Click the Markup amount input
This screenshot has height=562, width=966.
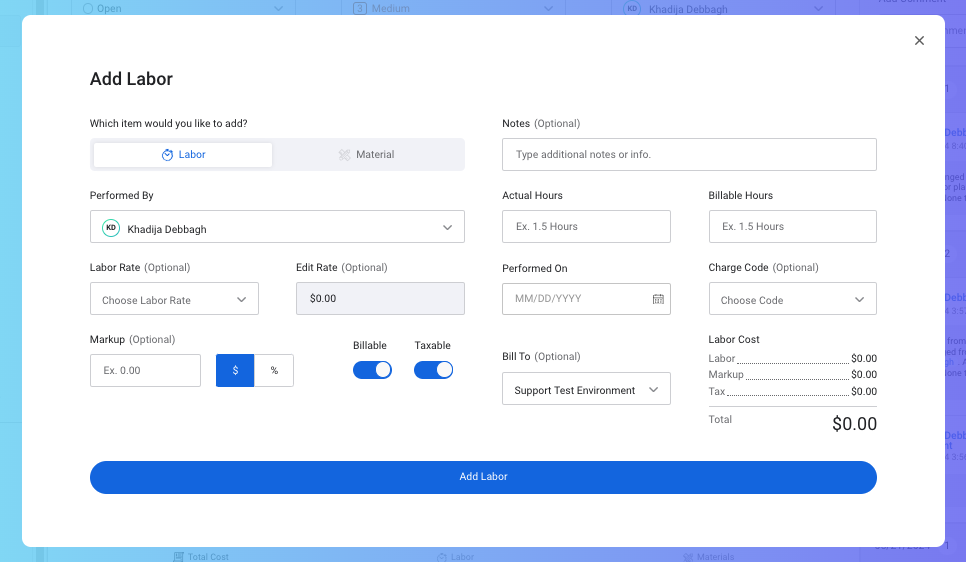coord(146,370)
